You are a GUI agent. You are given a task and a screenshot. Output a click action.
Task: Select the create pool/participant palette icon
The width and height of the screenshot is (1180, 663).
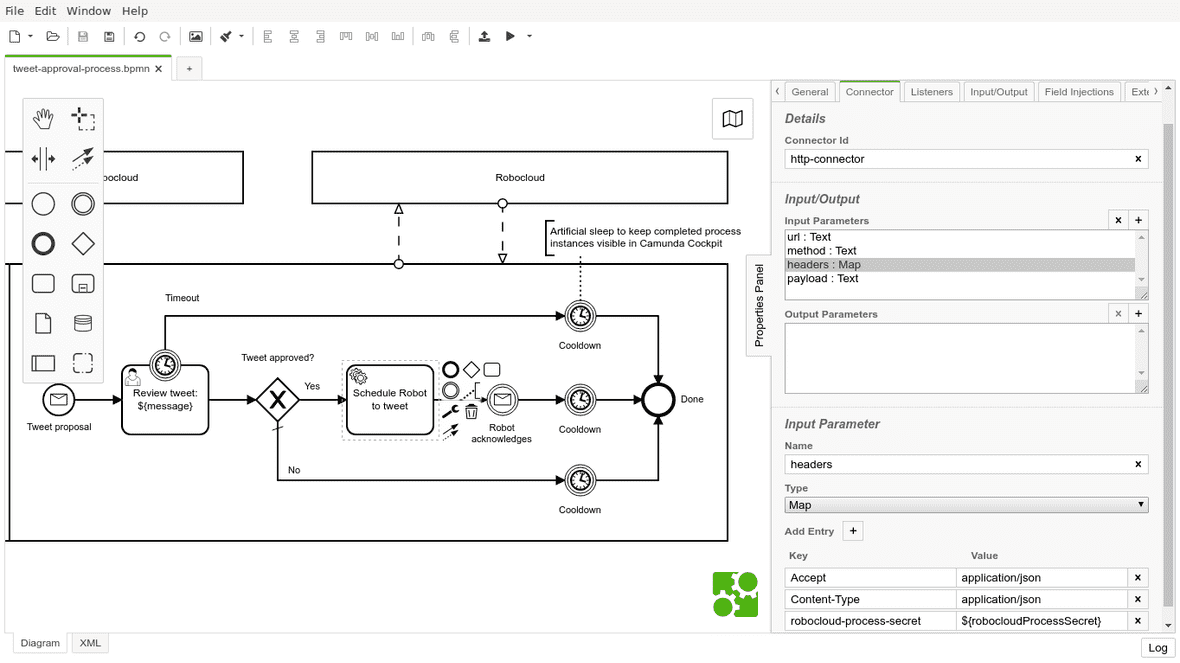click(x=43, y=363)
